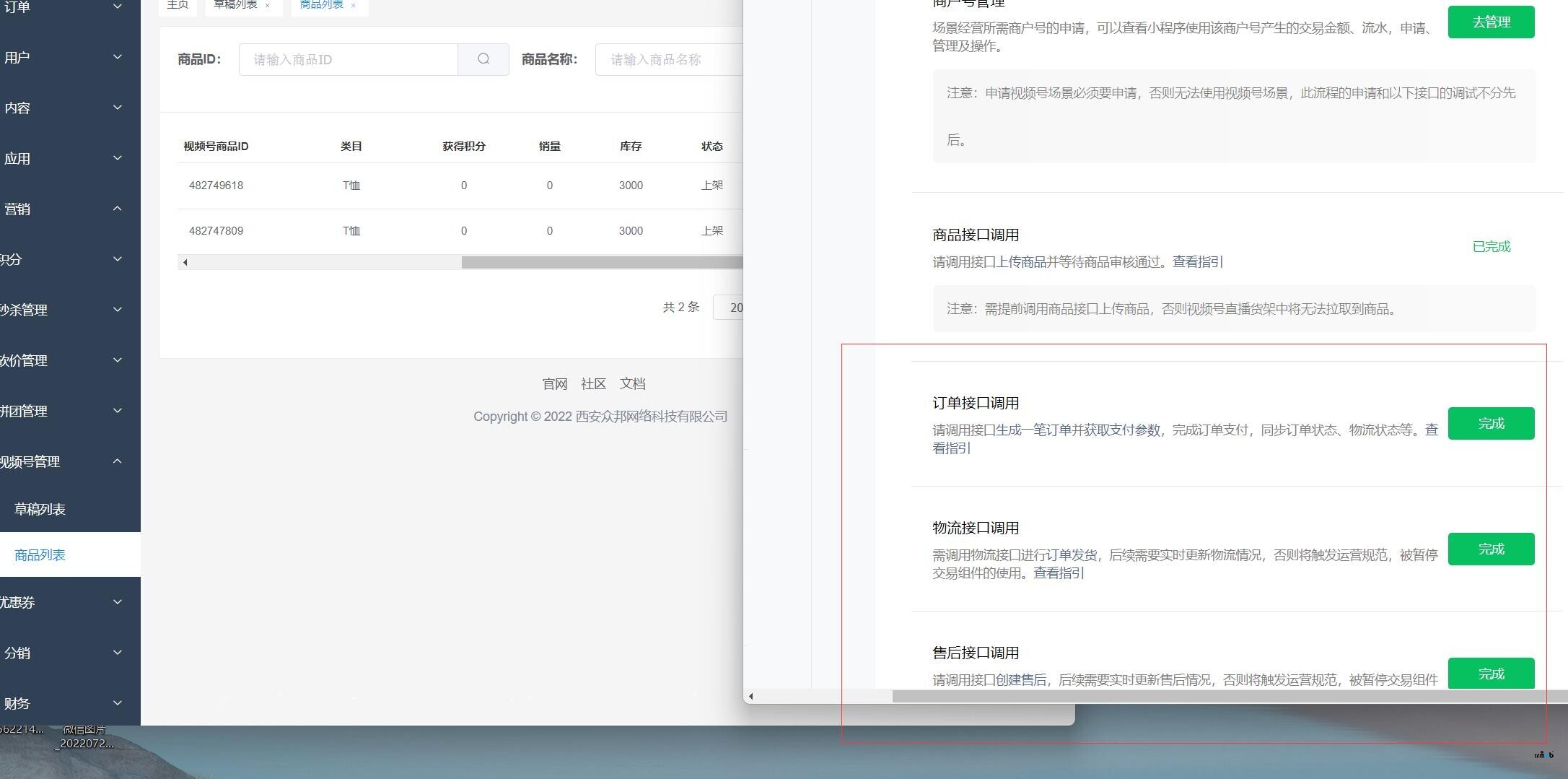Open 查看指引 link under 物流接口调用
Screen dimensions: 1568x779
[1059, 573]
